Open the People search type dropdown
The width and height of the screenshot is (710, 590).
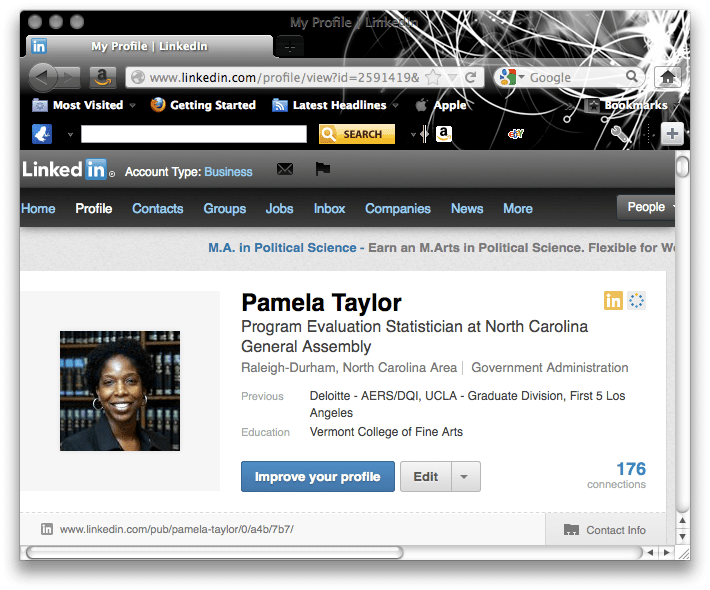650,207
